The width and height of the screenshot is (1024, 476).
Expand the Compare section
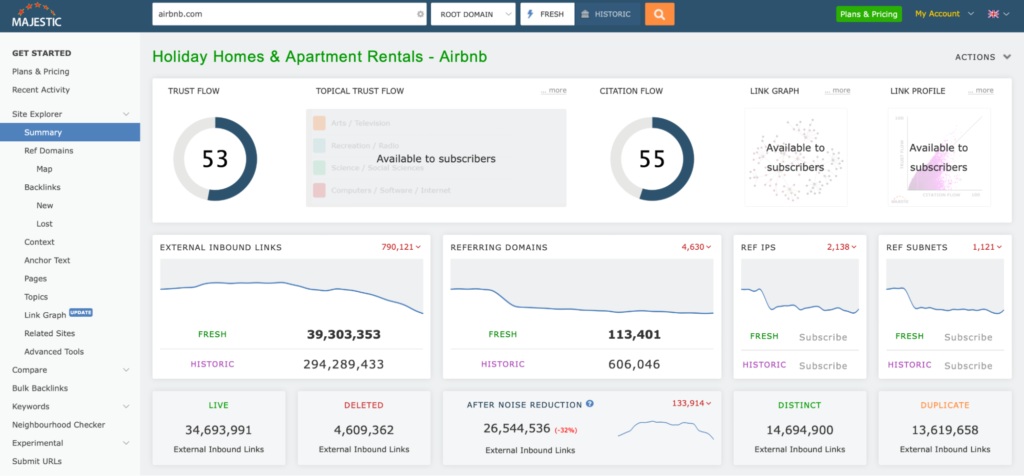[126, 370]
